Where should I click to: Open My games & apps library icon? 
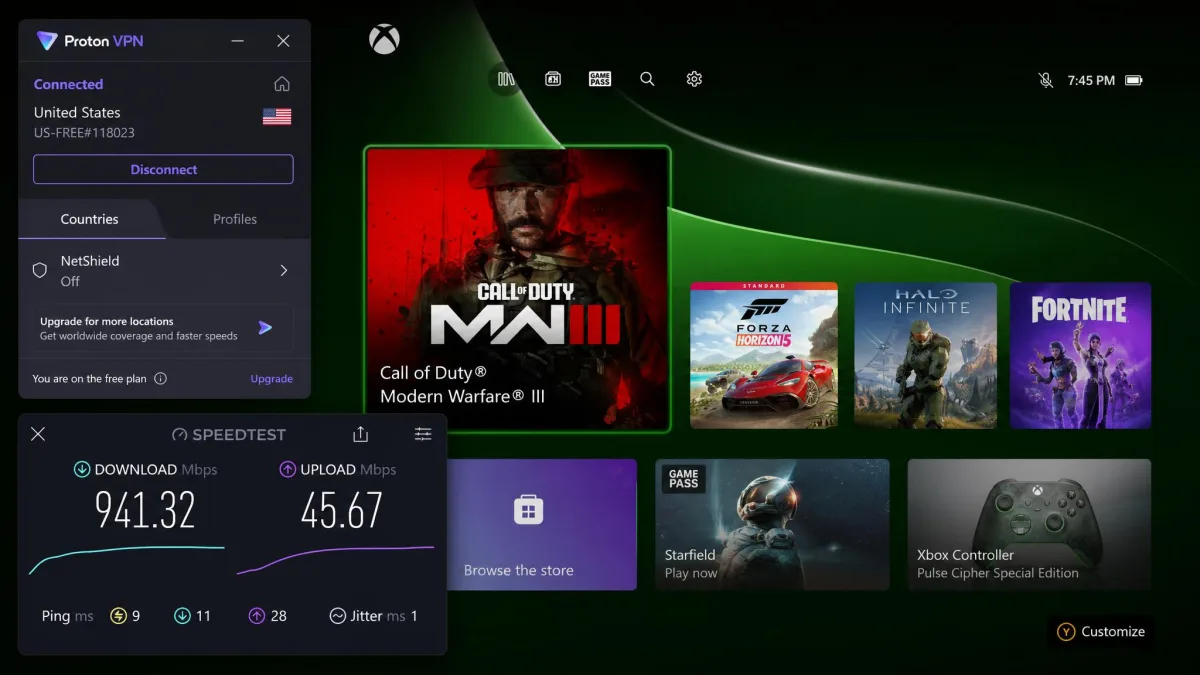coord(506,79)
